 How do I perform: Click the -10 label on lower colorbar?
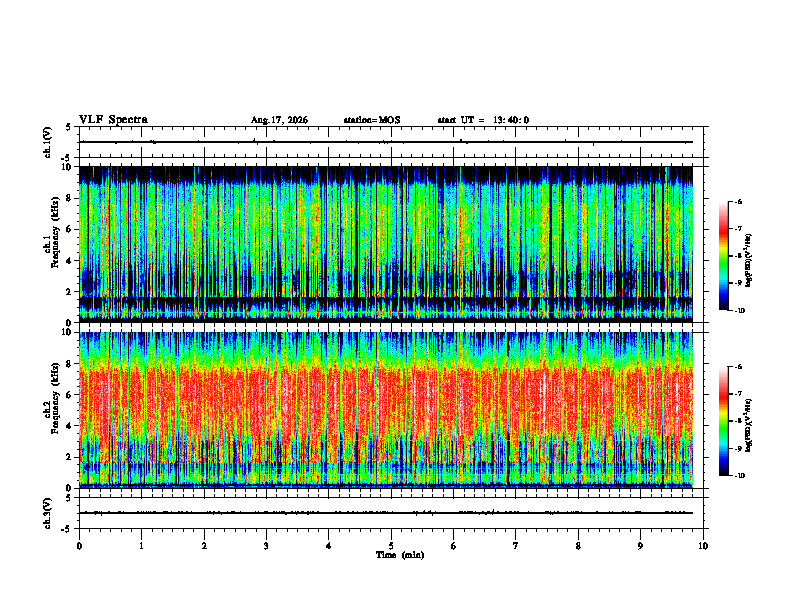coord(740,476)
